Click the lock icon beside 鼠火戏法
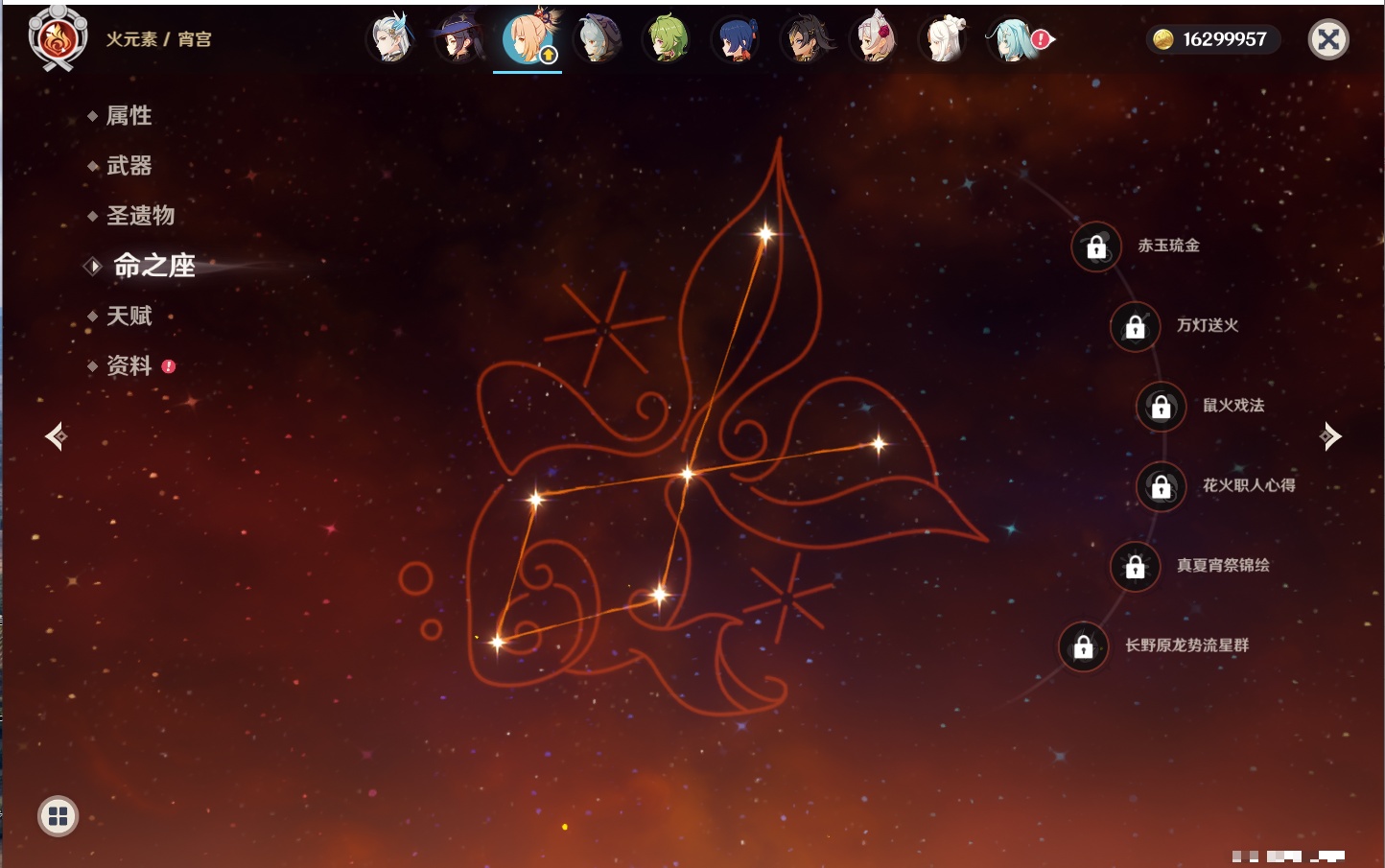The height and width of the screenshot is (868, 1385). tap(1162, 407)
